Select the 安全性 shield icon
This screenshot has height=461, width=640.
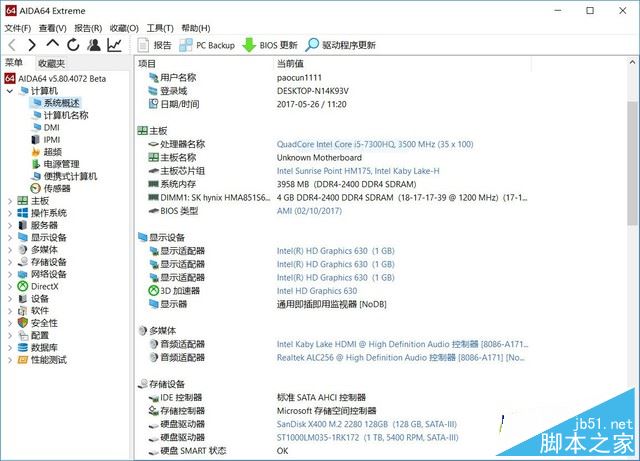click(x=23, y=323)
